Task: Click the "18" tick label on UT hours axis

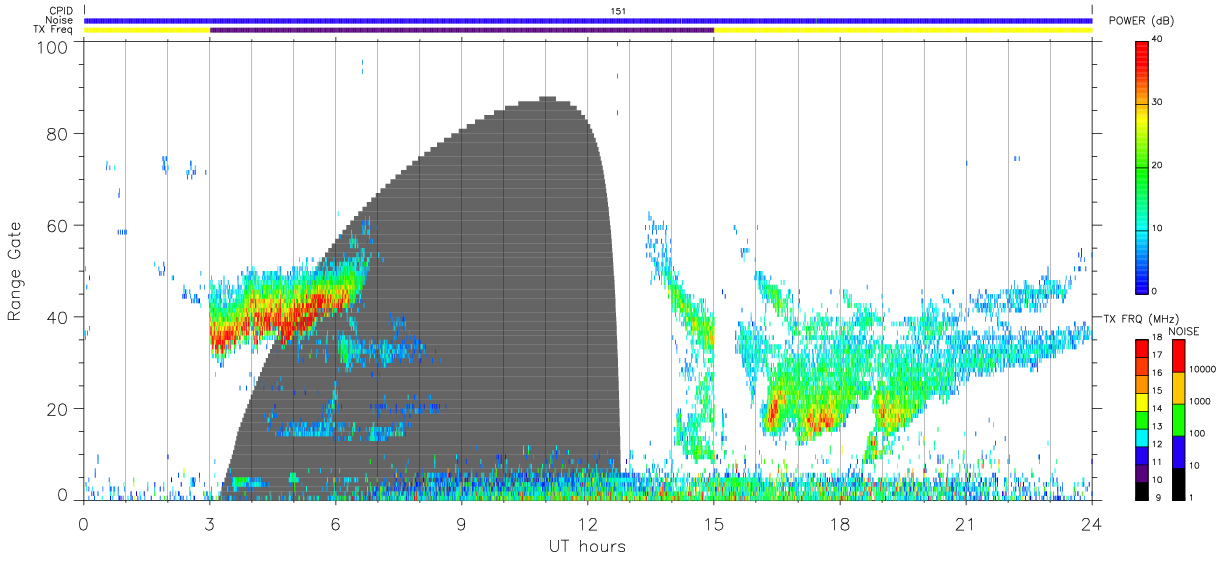Action: pos(840,523)
